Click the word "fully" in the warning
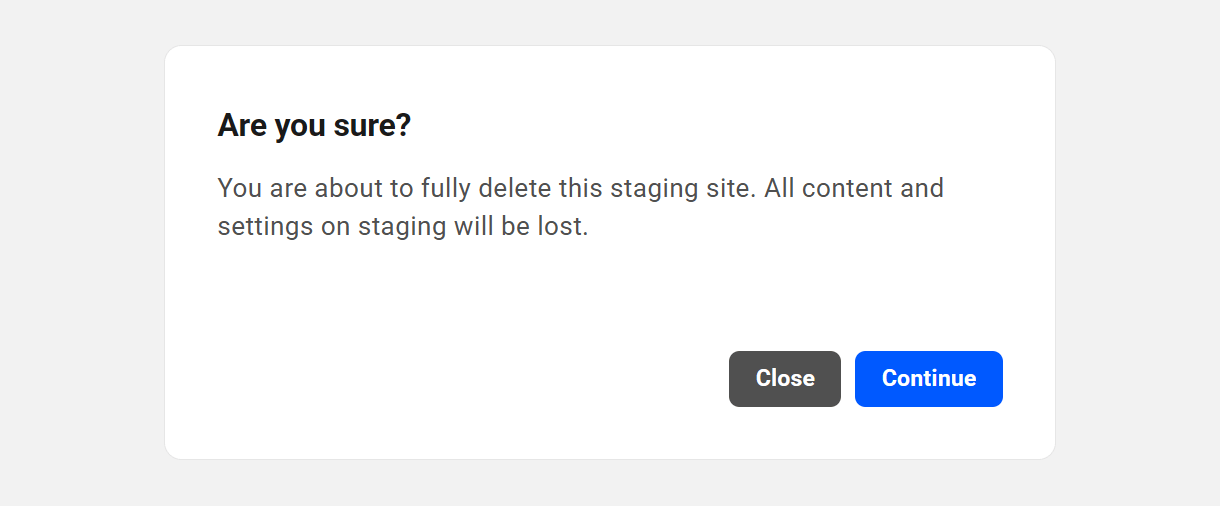Image resolution: width=1220 pixels, height=506 pixels. (x=446, y=188)
